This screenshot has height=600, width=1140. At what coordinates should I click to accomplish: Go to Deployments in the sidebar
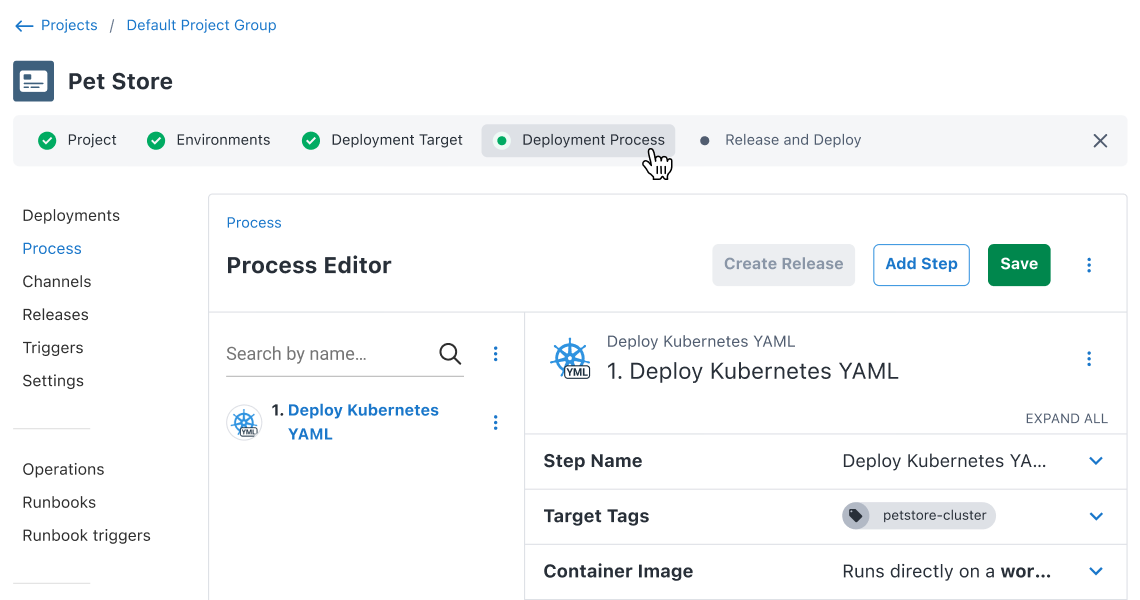[71, 215]
